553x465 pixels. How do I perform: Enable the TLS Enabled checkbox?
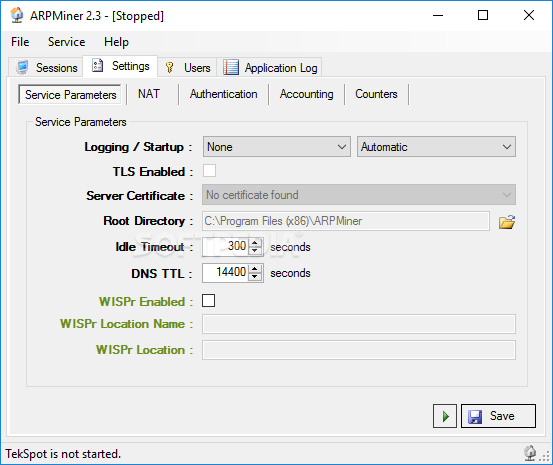coord(209,171)
